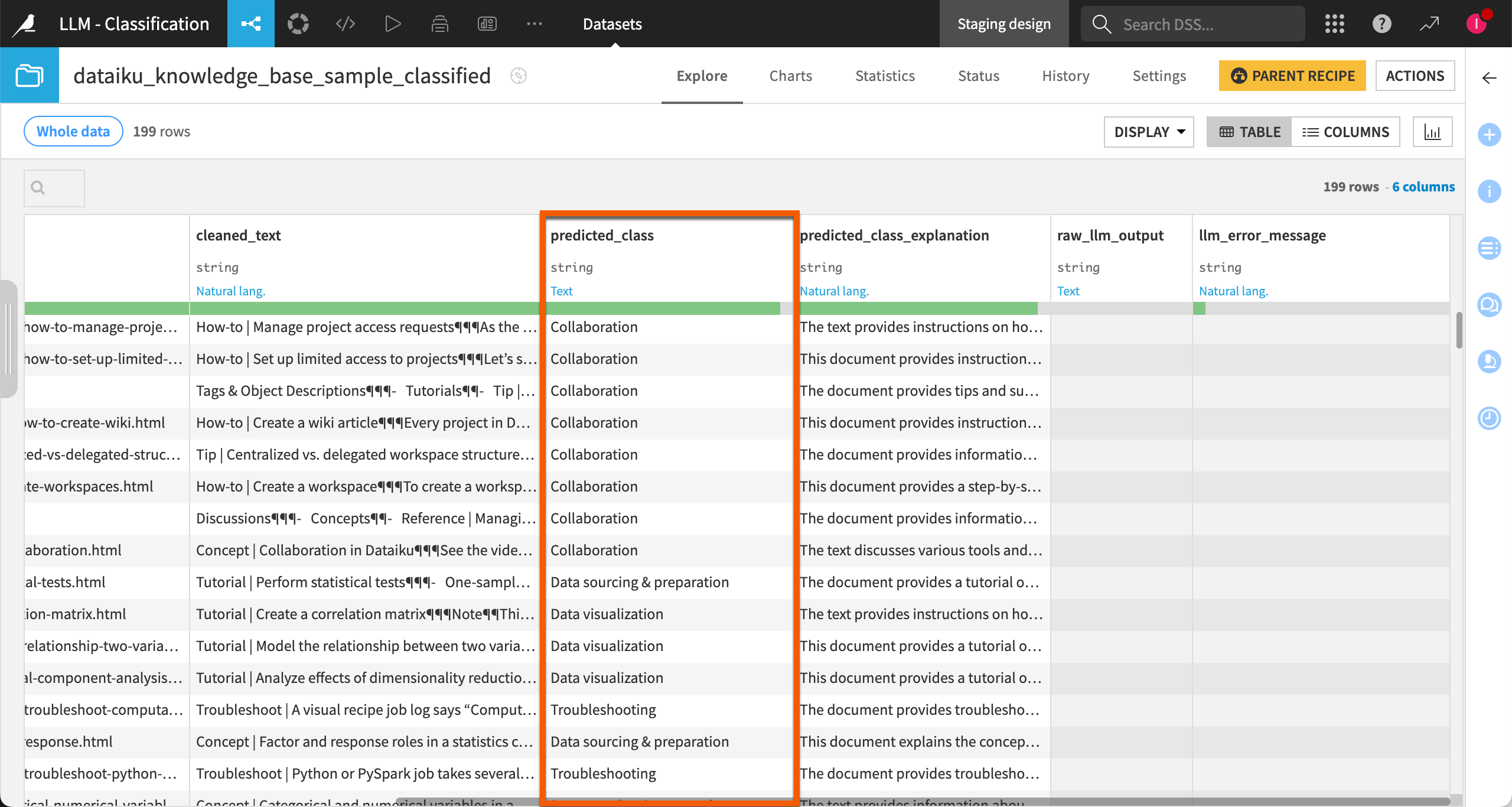Open the schema list icon on right sidebar
Screen dimensions: 1512x807
click(x=1490, y=248)
